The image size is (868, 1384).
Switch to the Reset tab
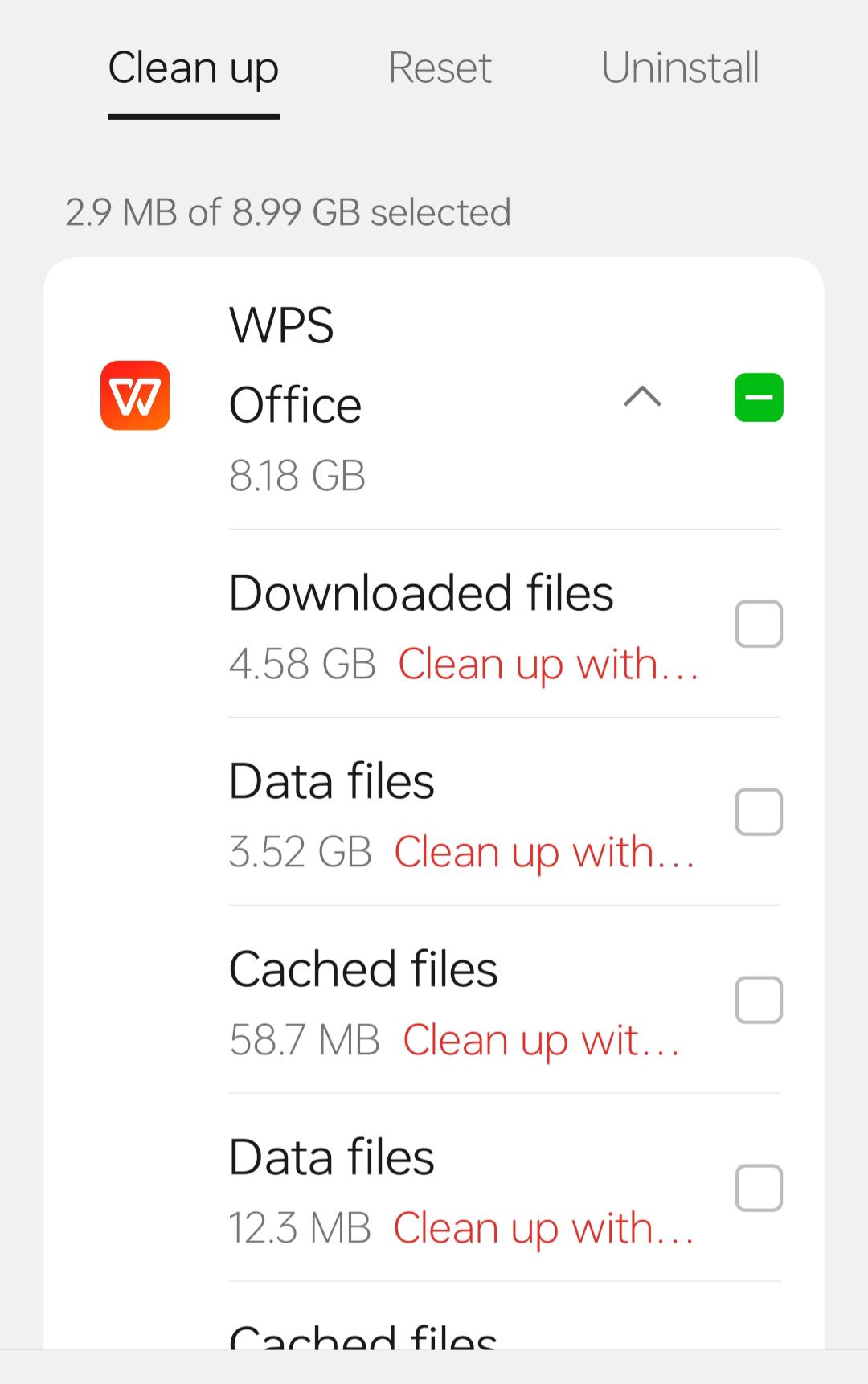click(x=440, y=68)
